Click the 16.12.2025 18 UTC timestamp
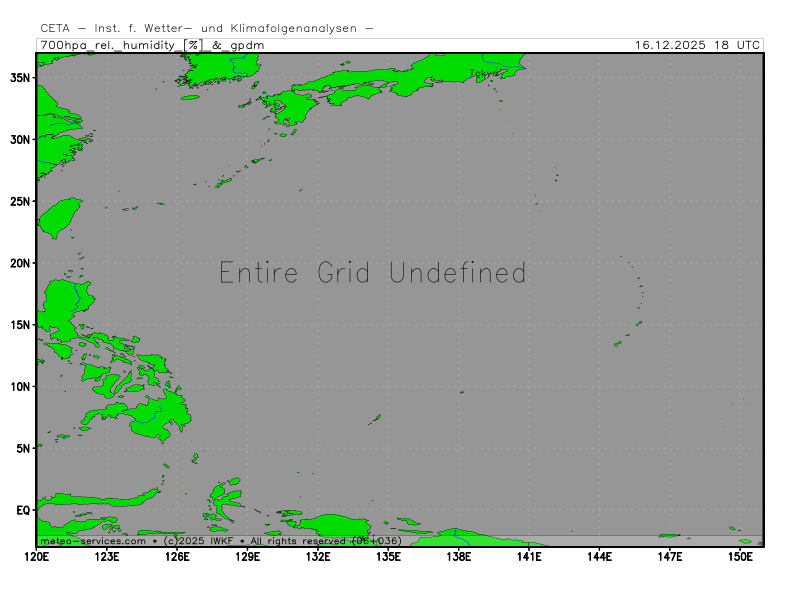The height and width of the screenshot is (600, 800). click(x=697, y=45)
